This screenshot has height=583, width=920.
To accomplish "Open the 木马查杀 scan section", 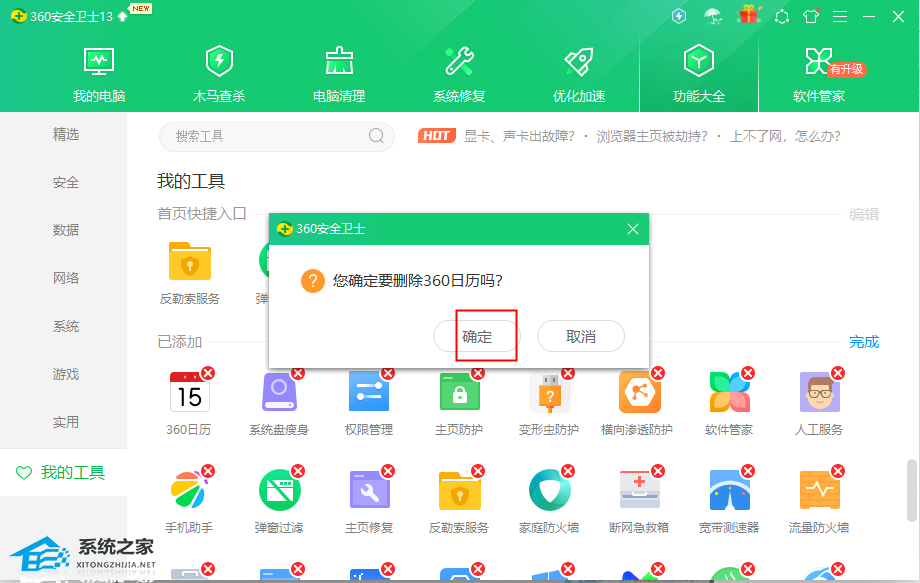I will pos(219,75).
